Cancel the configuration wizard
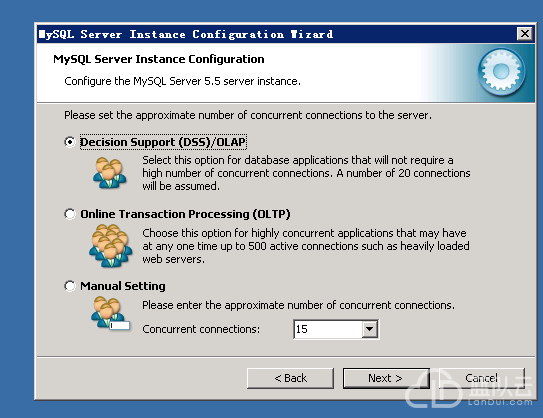 pos(481,378)
